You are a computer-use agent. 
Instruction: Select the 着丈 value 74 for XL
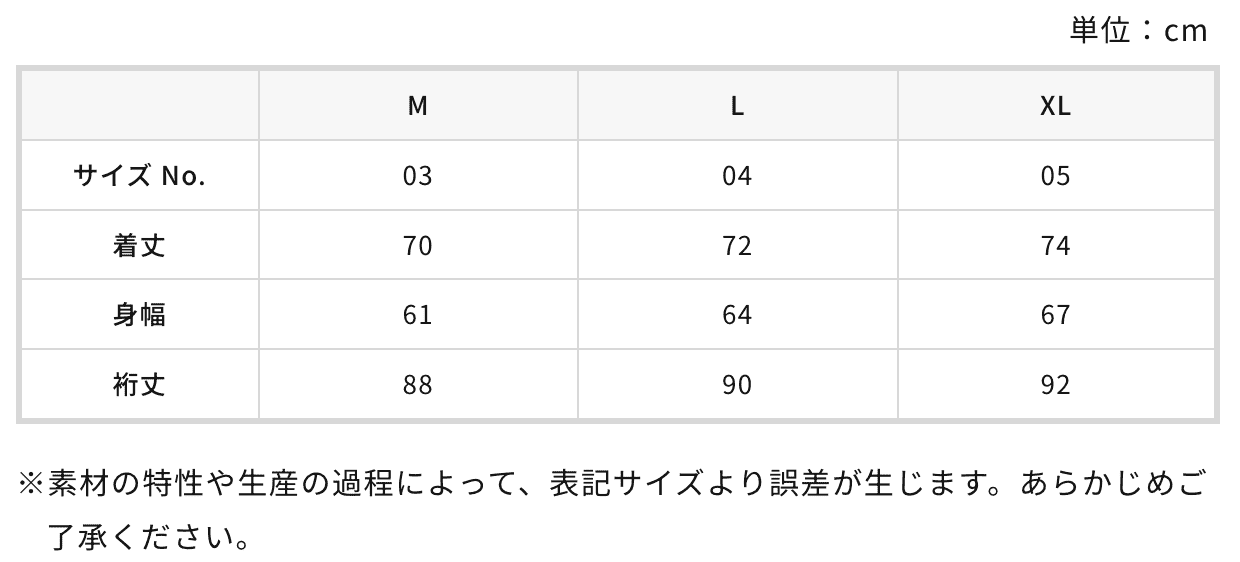point(1056,245)
